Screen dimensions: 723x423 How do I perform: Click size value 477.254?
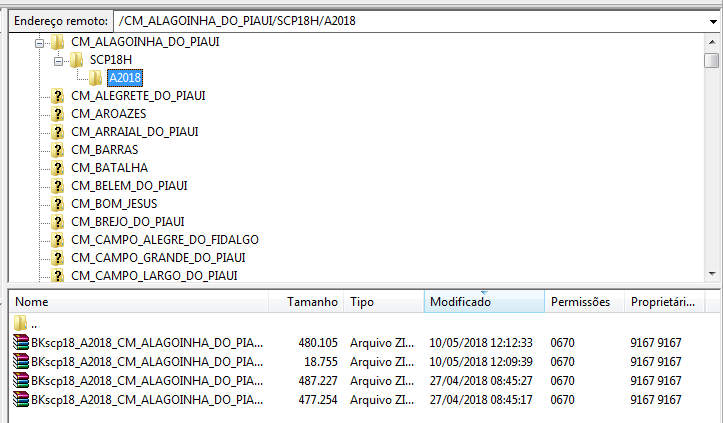point(318,399)
